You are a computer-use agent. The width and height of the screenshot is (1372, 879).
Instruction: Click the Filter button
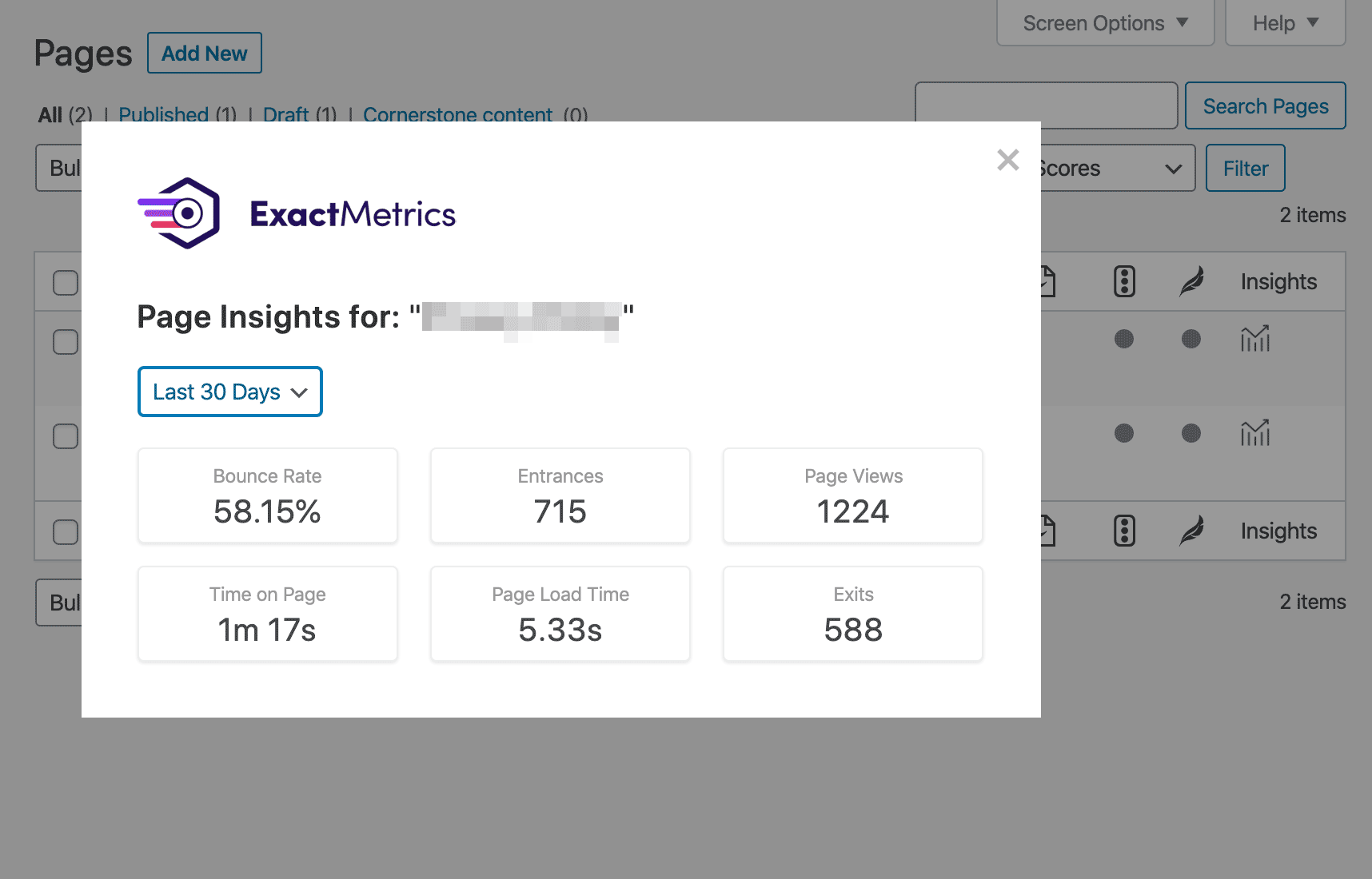pyautogui.click(x=1246, y=168)
